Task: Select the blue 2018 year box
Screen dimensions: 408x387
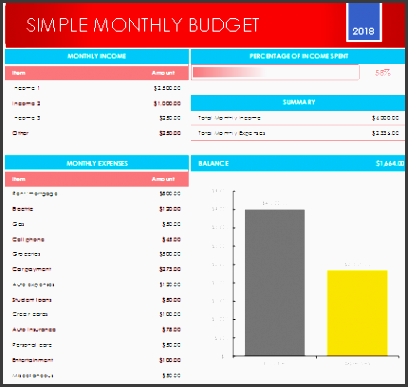Action: (364, 22)
